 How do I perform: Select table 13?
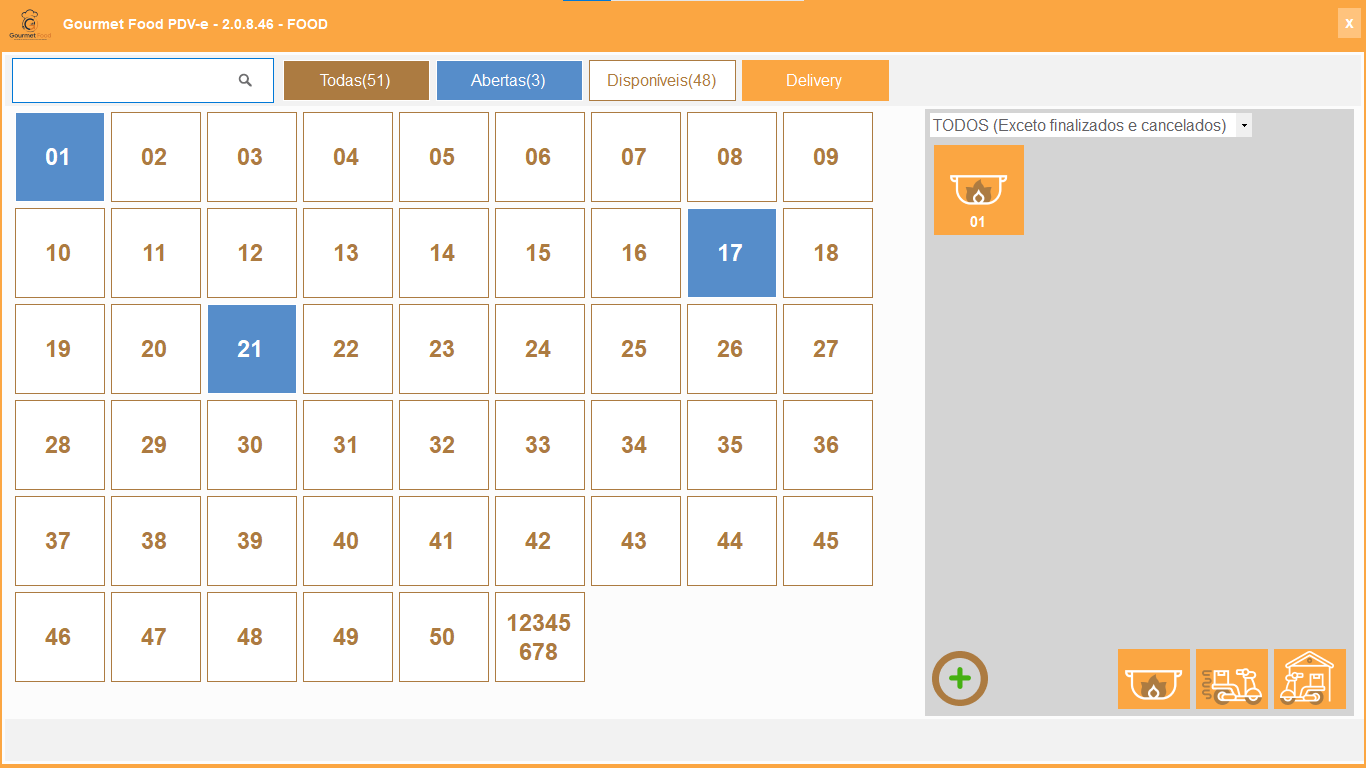[x=348, y=253]
